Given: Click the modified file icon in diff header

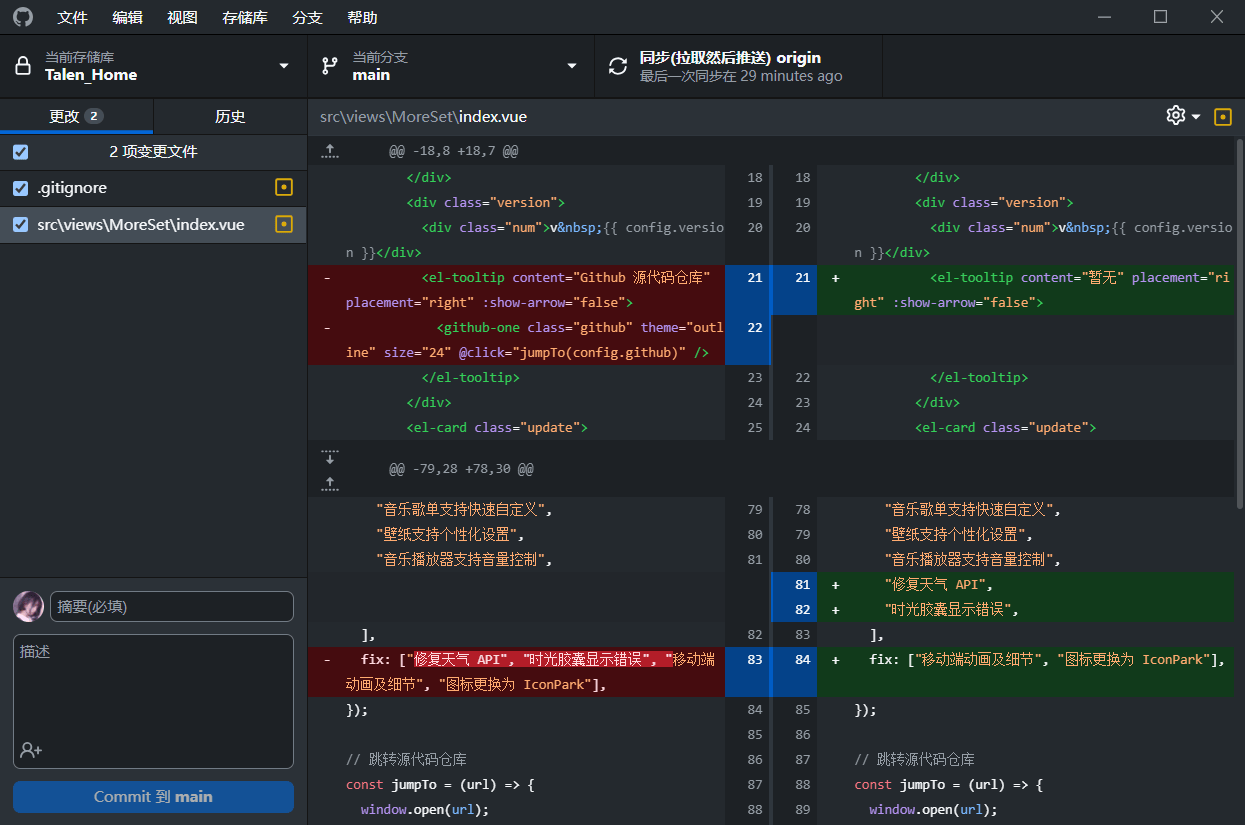Looking at the screenshot, I should click(1222, 117).
